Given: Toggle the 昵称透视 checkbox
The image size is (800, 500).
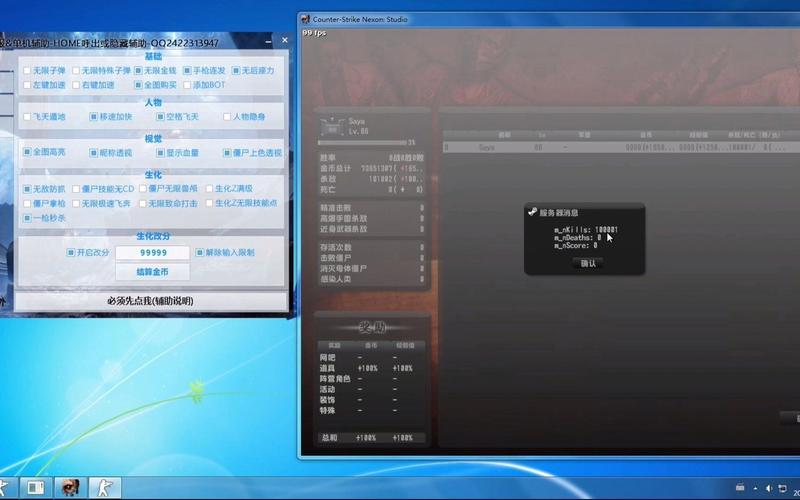Looking at the screenshot, I should [x=93, y=153].
